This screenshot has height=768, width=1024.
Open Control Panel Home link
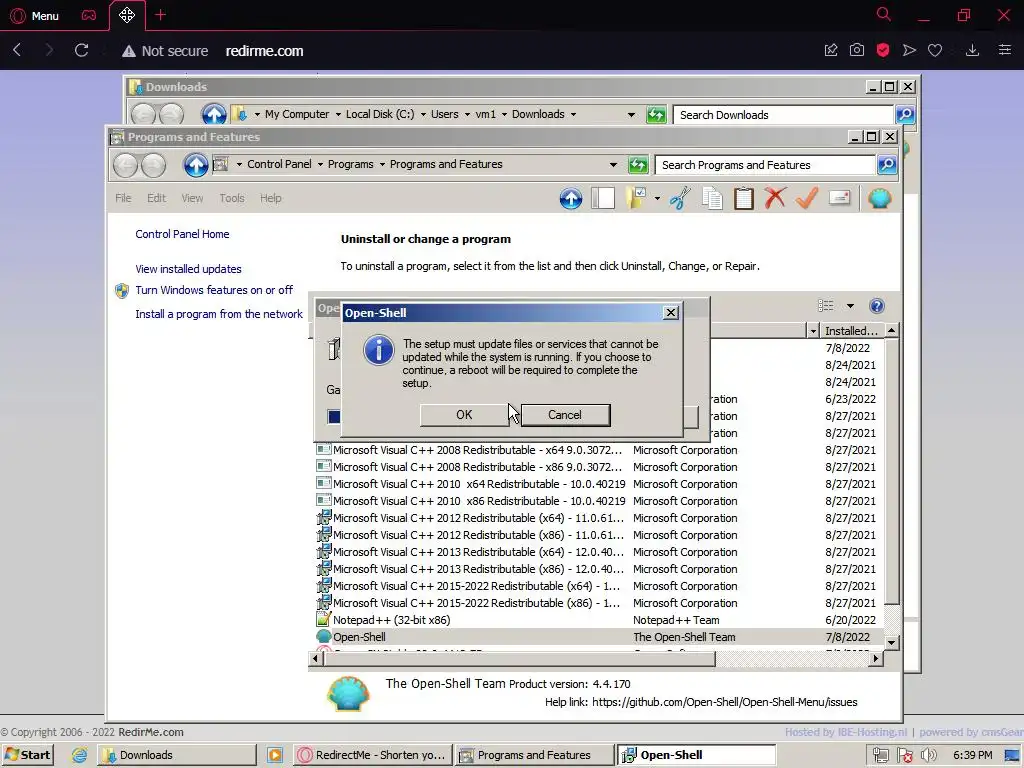182,234
